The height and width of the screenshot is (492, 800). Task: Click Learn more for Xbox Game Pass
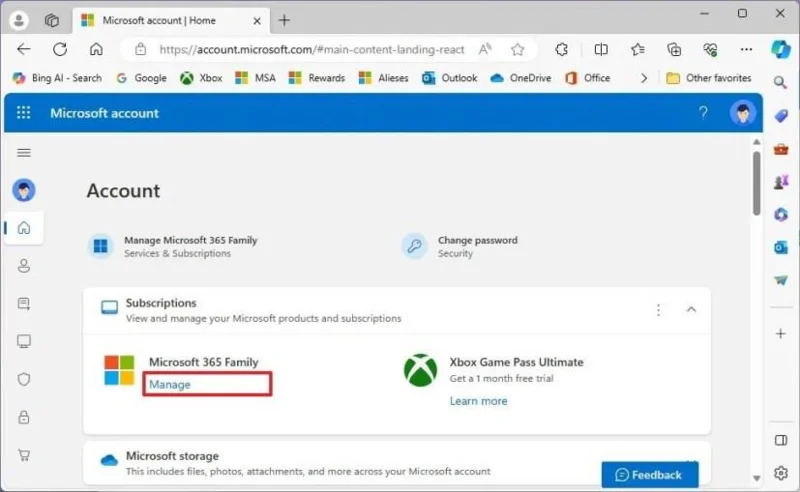pyautogui.click(x=479, y=401)
